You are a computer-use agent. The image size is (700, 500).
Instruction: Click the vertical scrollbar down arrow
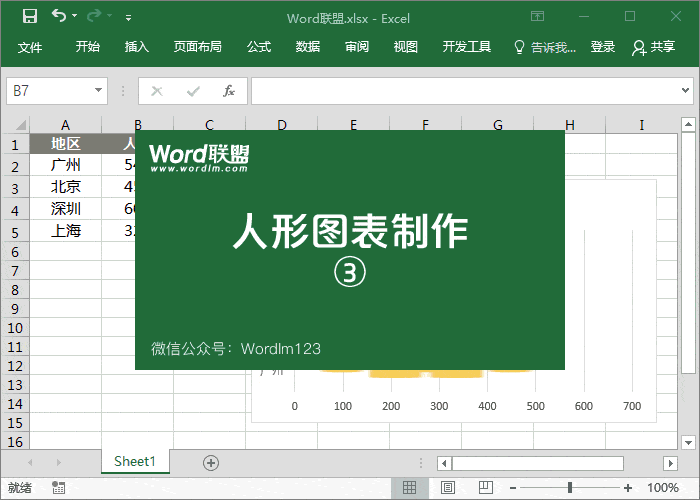pos(688,443)
